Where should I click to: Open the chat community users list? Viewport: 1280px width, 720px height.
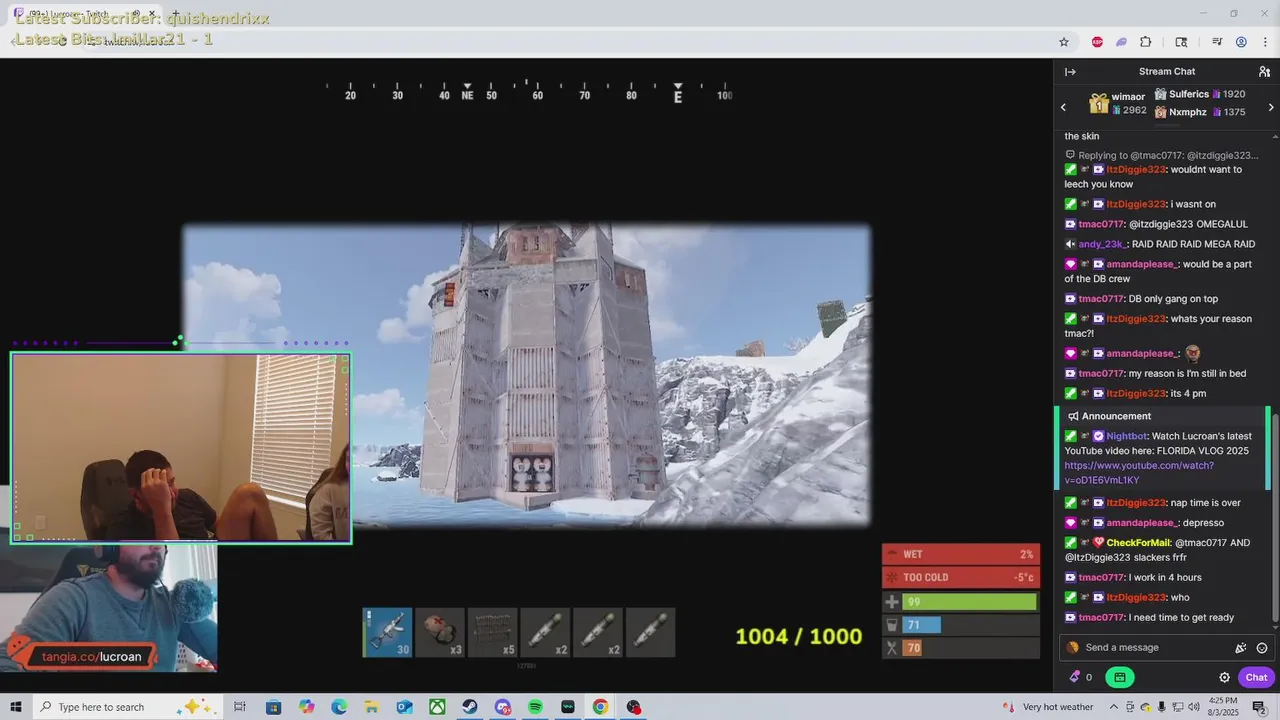1264,72
